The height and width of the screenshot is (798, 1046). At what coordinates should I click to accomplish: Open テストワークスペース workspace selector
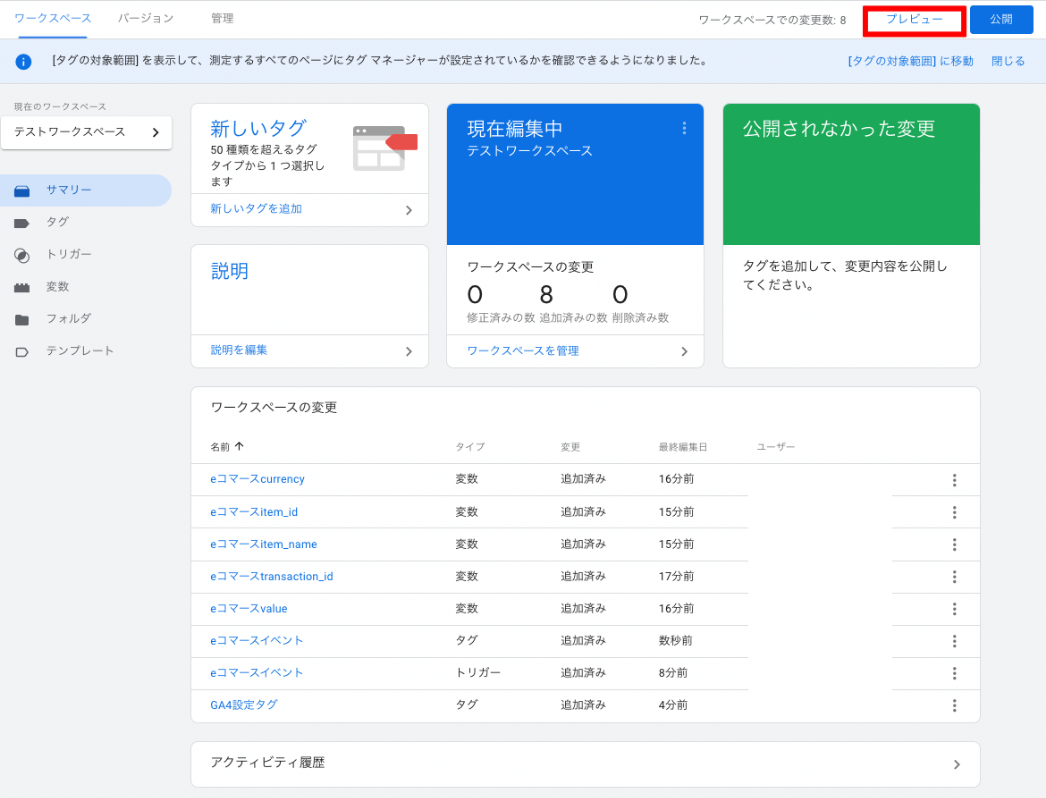coord(86,132)
